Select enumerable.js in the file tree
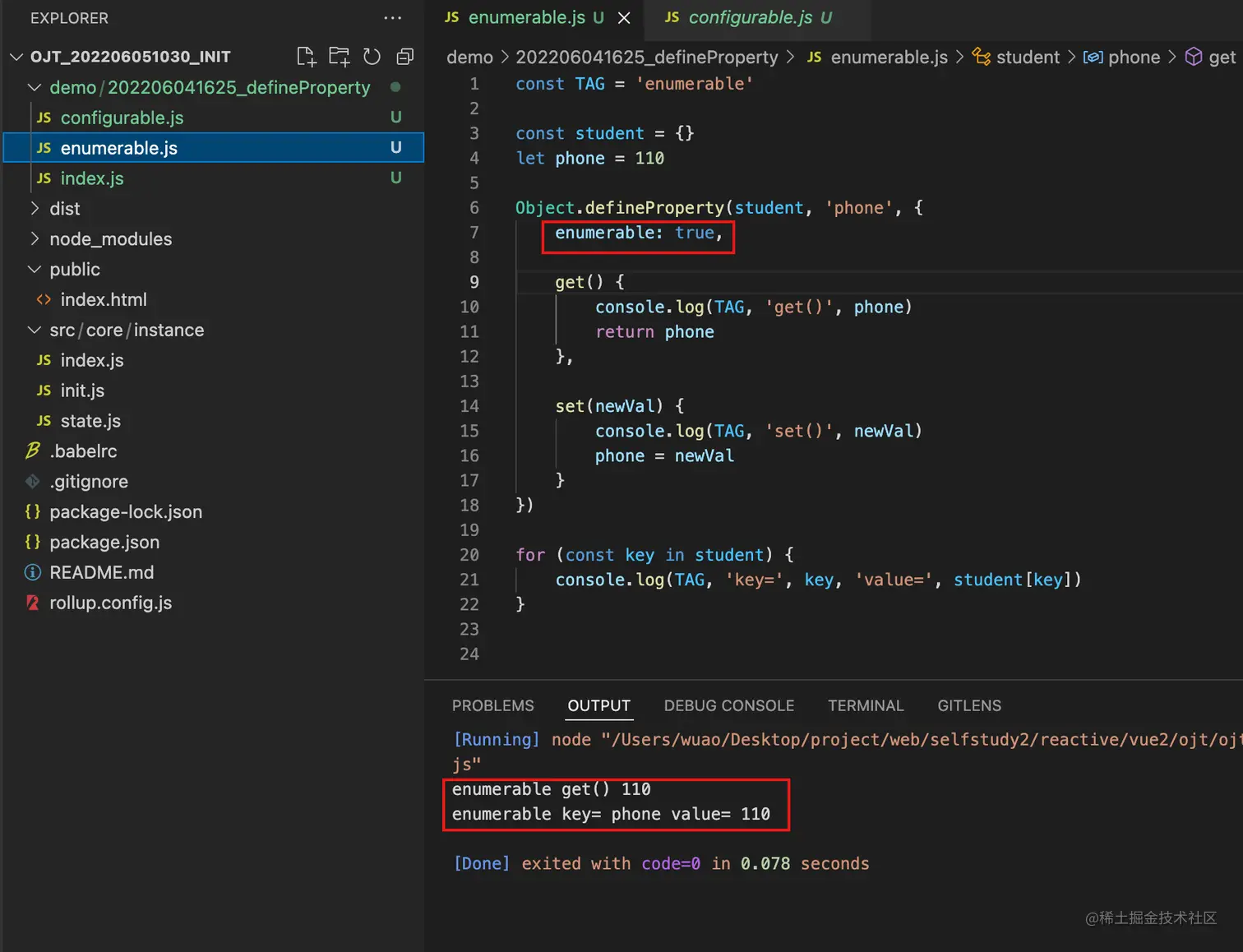 pos(214,148)
